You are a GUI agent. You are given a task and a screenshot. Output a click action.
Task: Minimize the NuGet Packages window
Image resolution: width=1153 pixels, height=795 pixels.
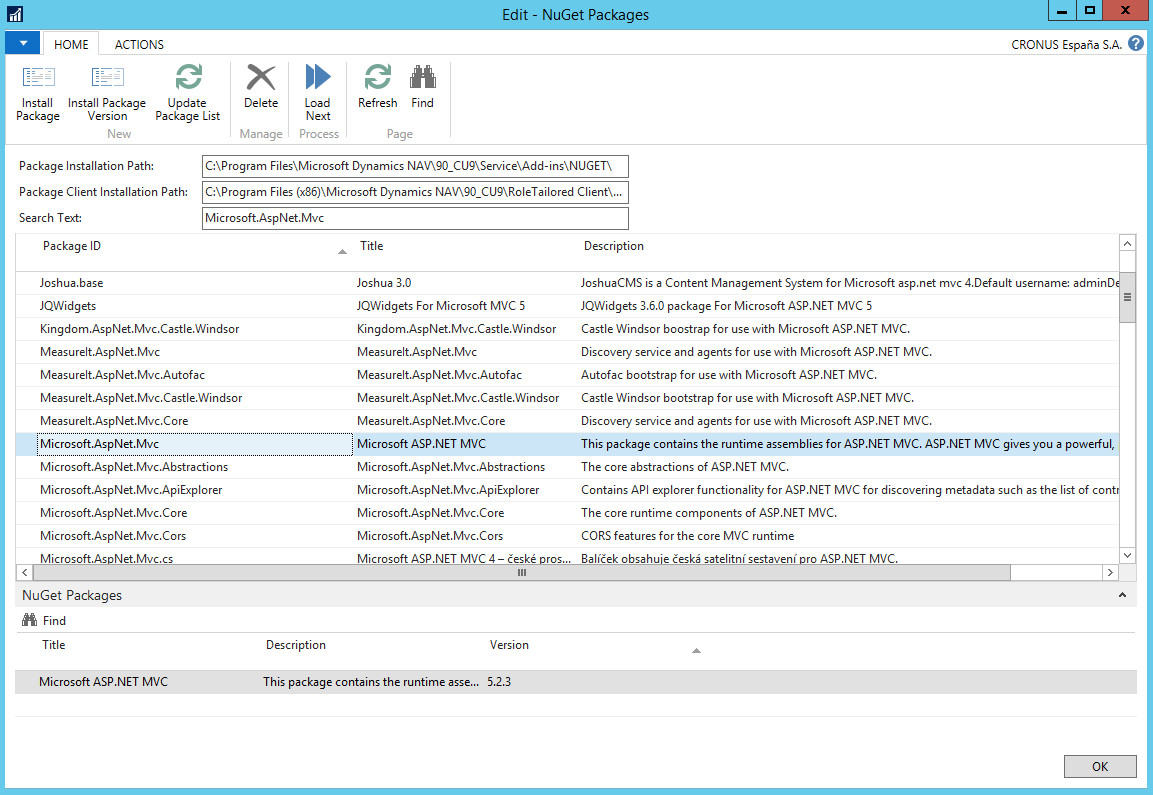1061,10
